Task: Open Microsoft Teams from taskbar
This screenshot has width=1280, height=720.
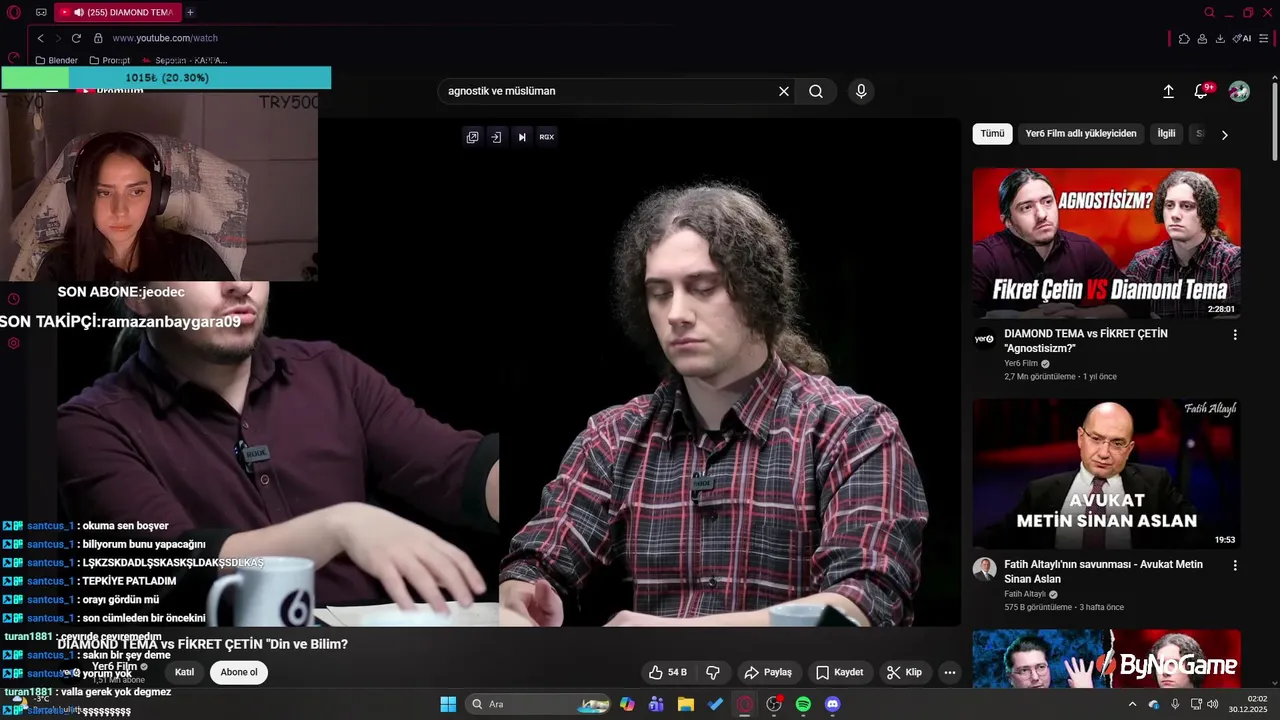Action: 656,704
